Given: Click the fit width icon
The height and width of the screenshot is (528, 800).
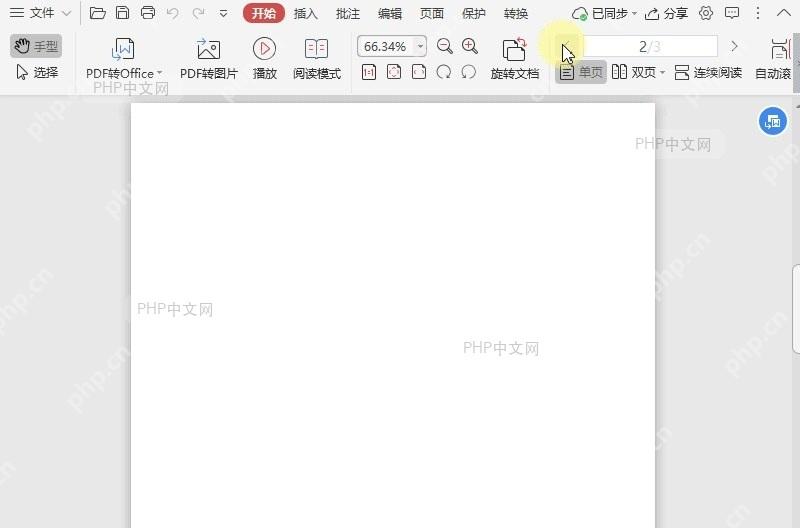Looking at the screenshot, I should (419, 72).
